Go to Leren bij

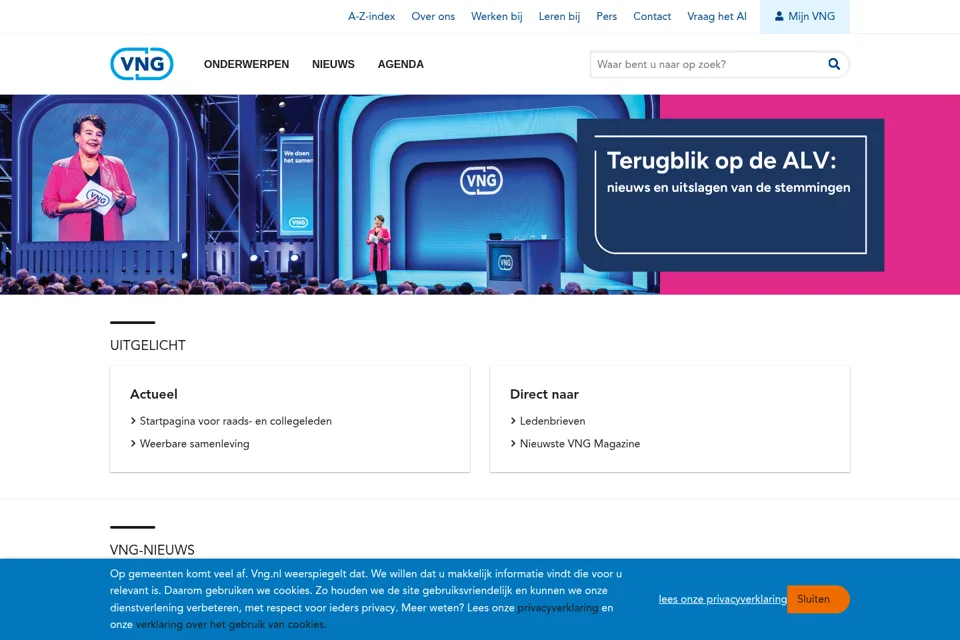coord(559,17)
